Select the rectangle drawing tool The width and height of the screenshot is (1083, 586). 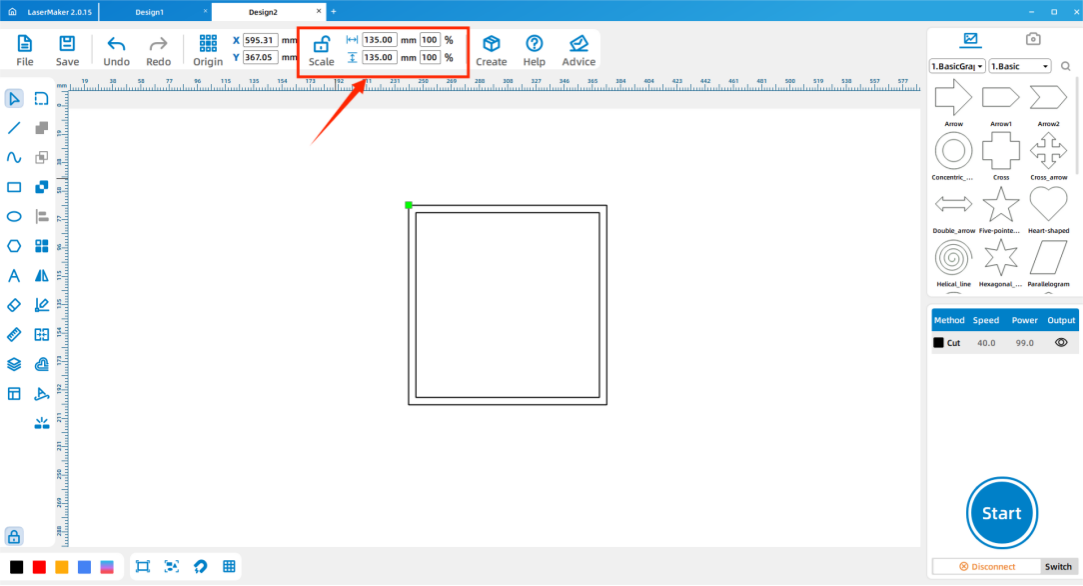(x=14, y=187)
